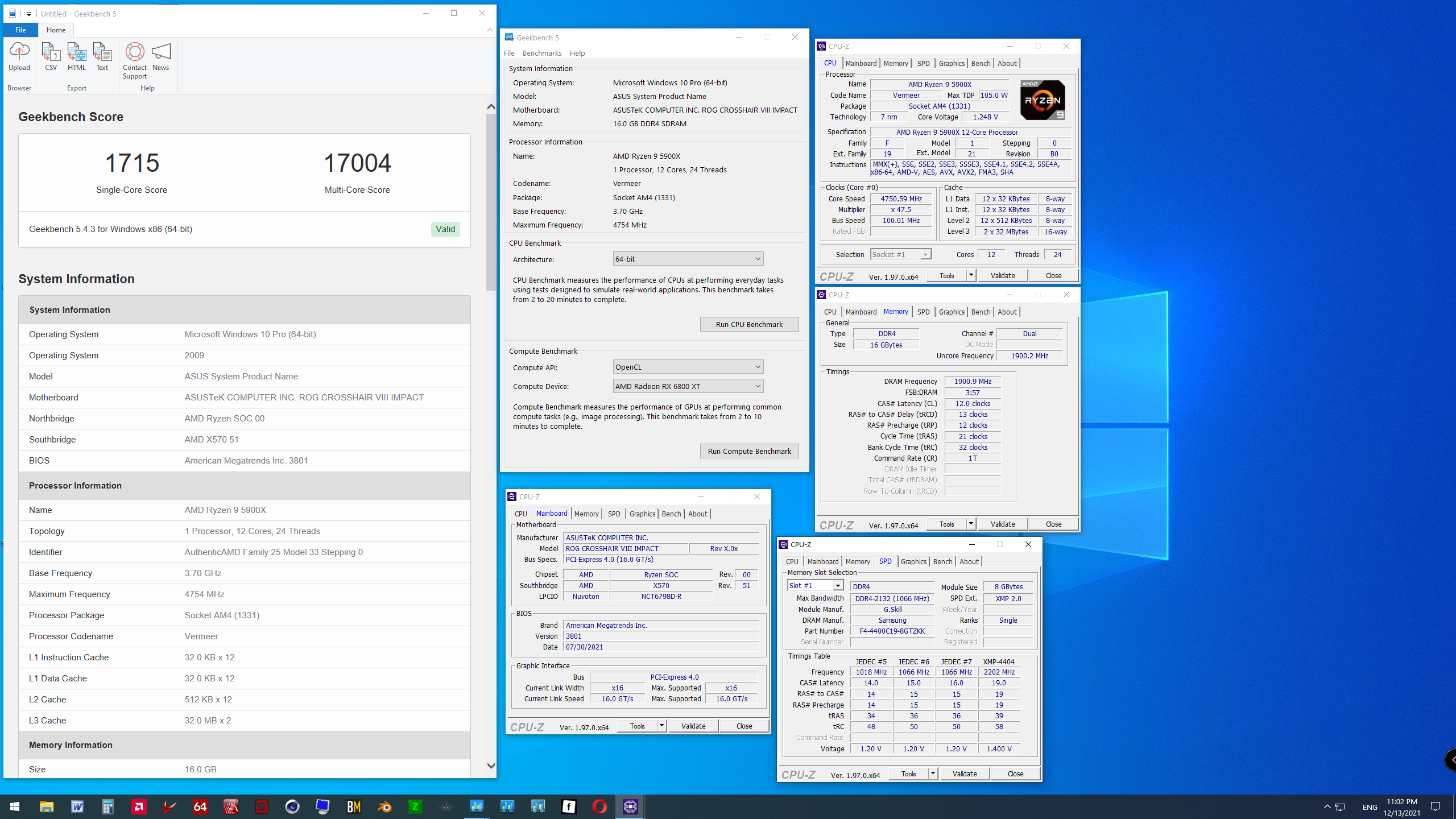
Task: Click Close button in CPU-Z Memory window
Action: click(1053, 524)
